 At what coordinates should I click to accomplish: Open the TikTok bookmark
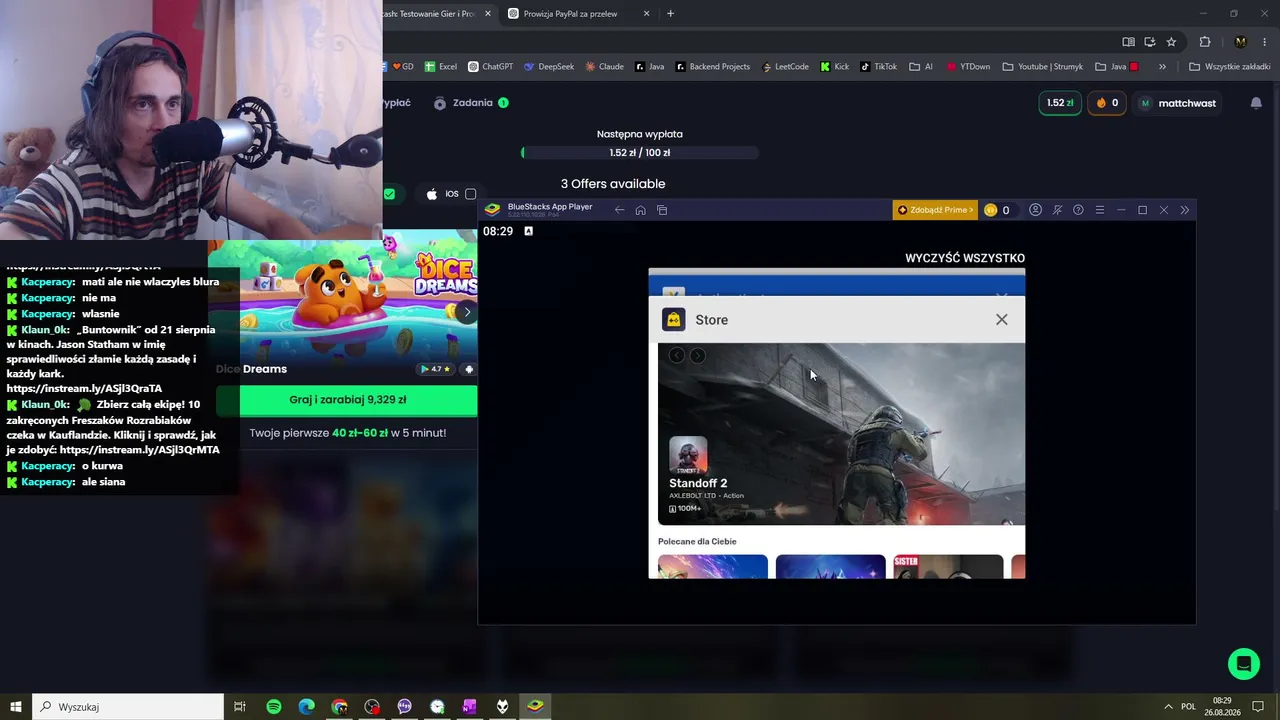879,67
